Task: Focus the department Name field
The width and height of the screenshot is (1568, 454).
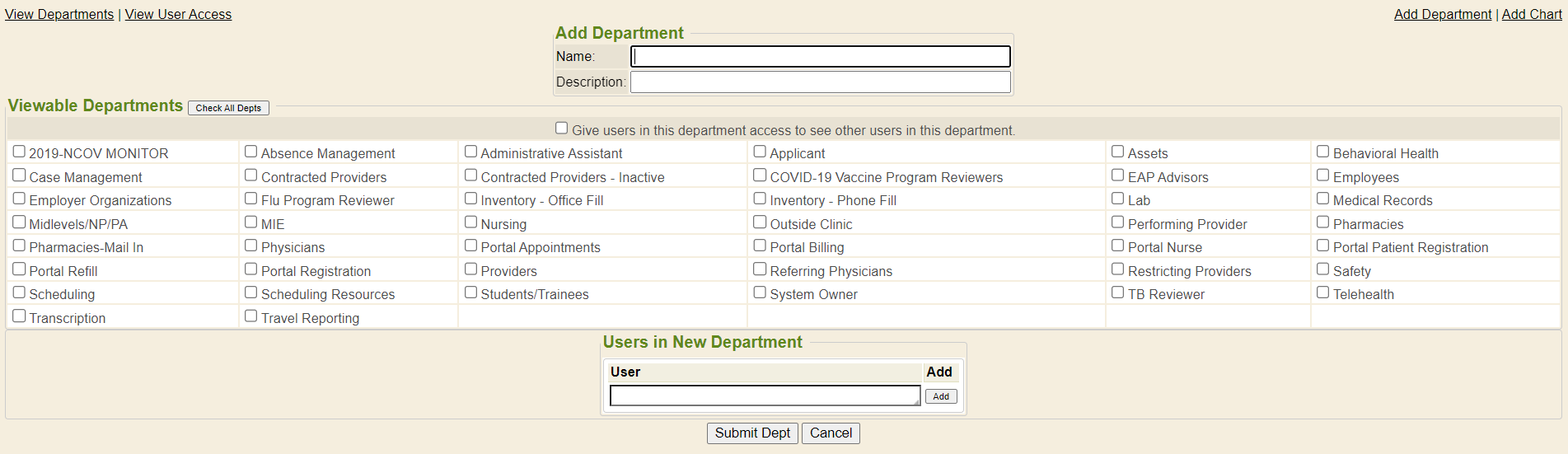Action: coord(820,56)
